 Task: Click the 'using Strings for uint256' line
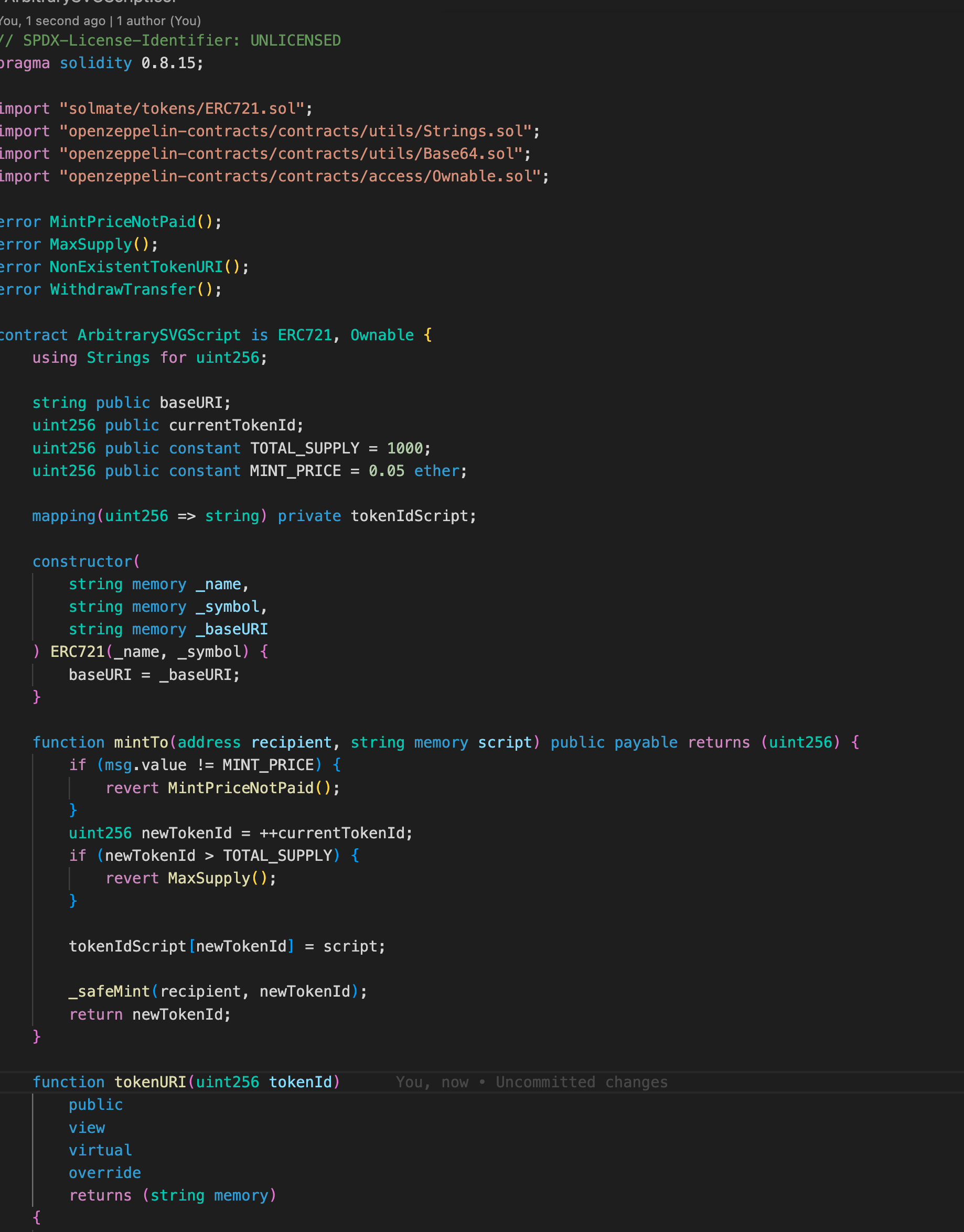pos(149,358)
